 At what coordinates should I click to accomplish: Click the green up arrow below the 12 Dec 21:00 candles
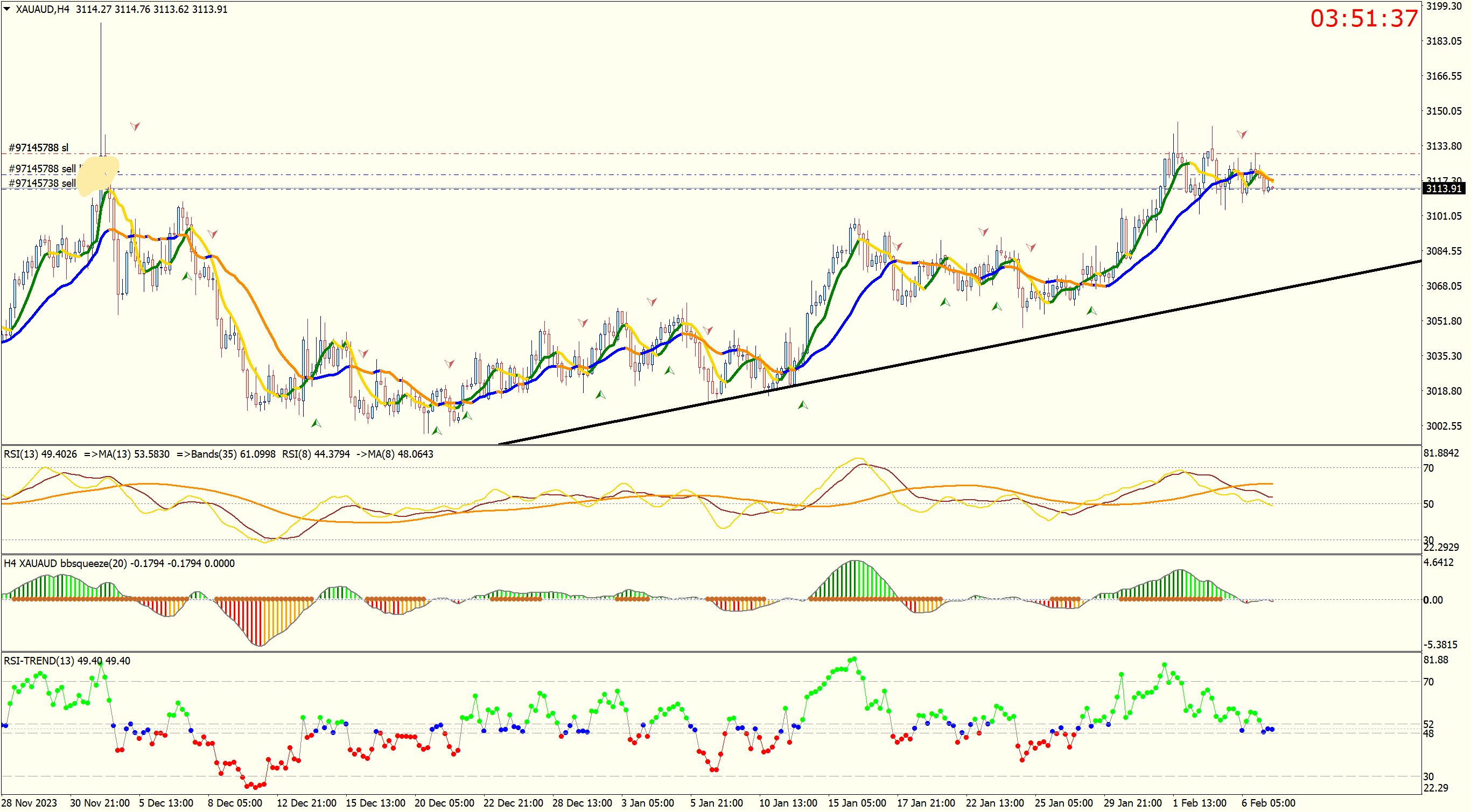pos(316,423)
